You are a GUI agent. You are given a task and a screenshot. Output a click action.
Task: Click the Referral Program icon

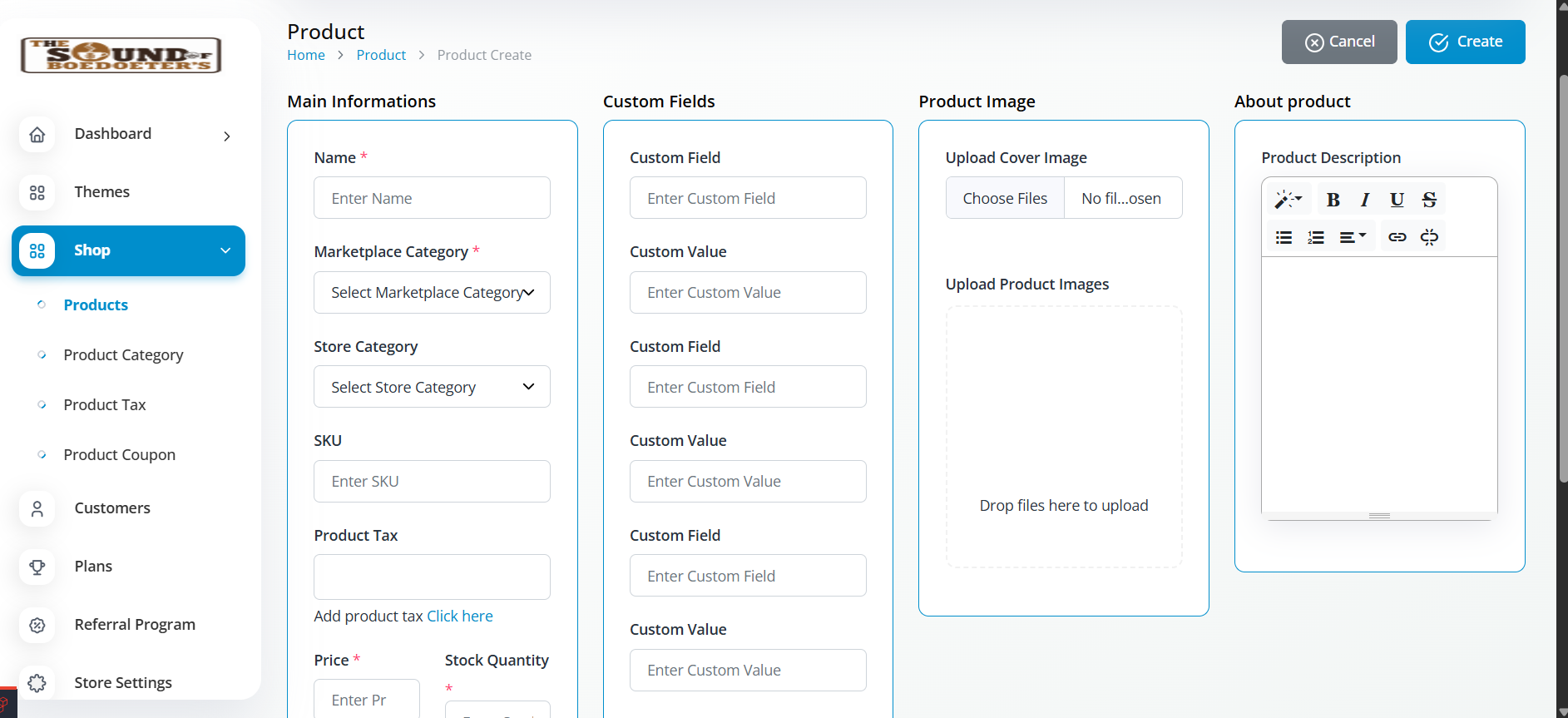pos(37,625)
